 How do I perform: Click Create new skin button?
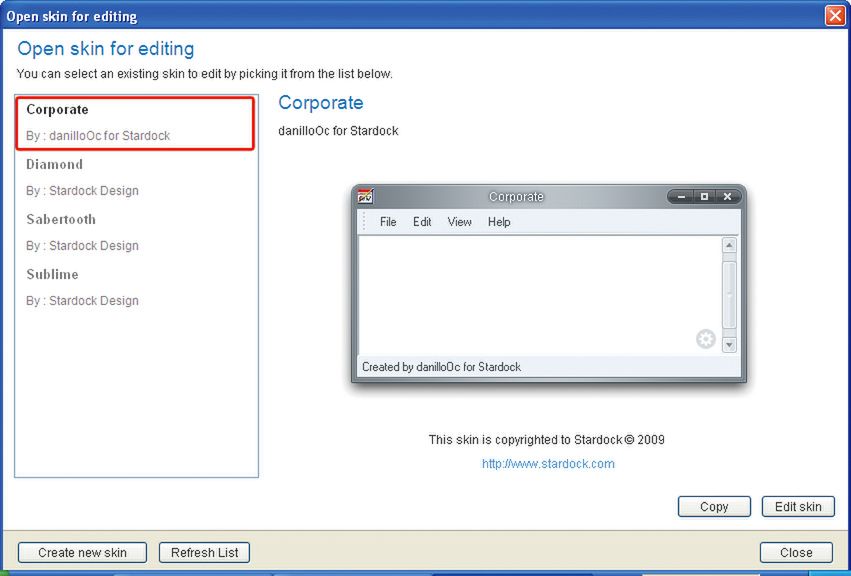[x=82, y=553]
